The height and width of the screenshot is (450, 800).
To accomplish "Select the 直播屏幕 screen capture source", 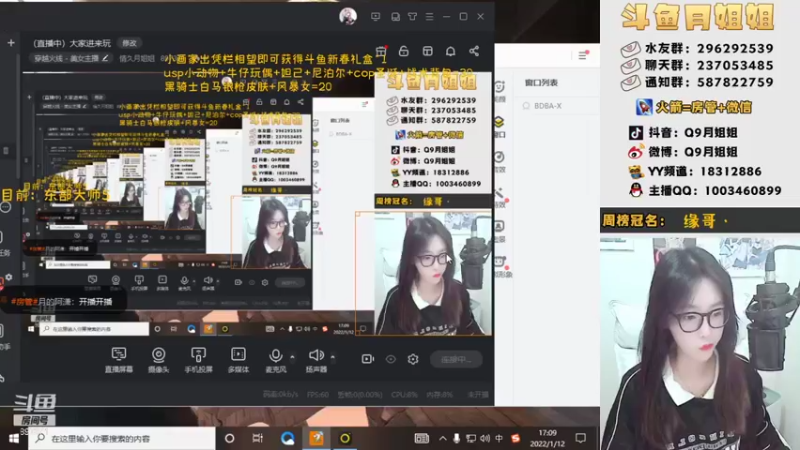I will pos(118,359).
